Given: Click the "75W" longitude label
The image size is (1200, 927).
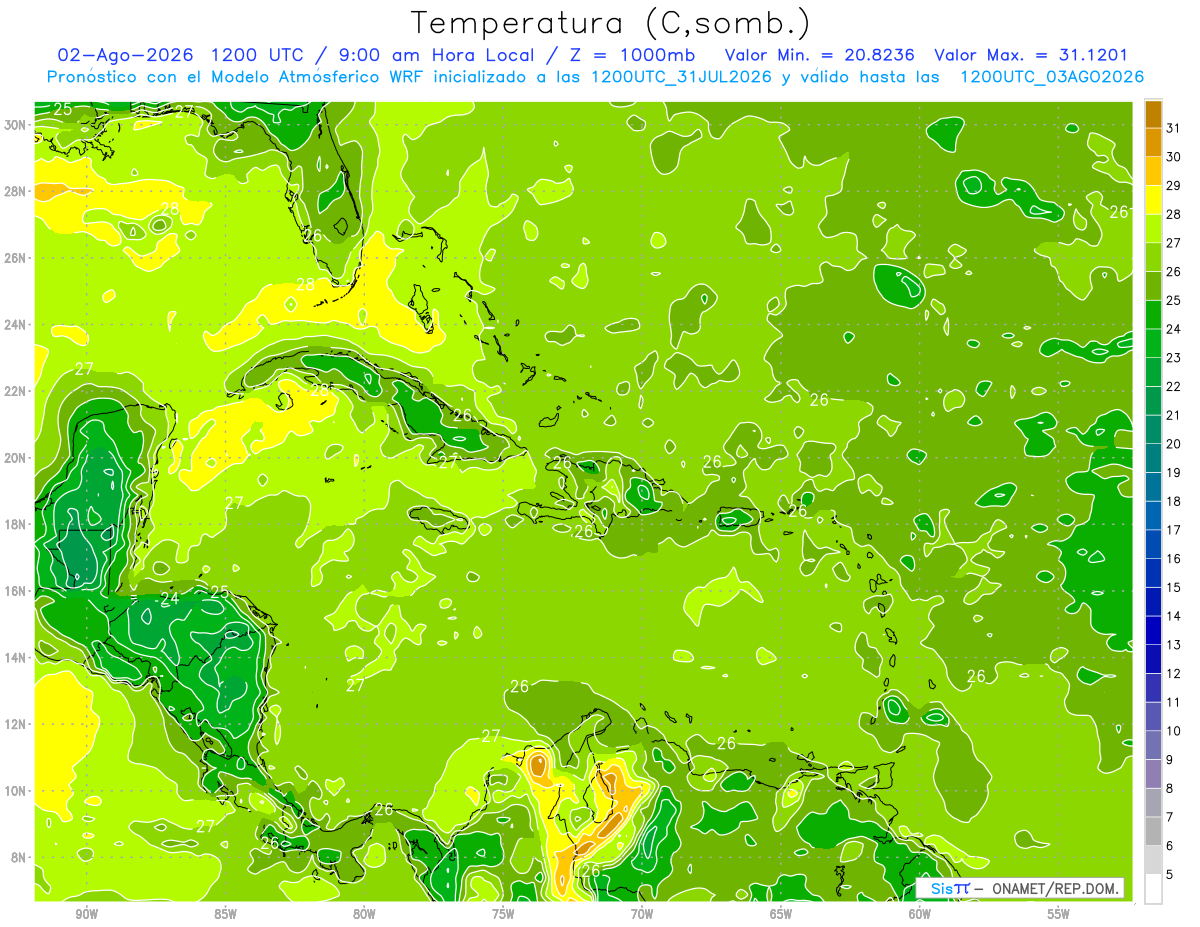Looking at the screenshot, I should pos(503,914).
